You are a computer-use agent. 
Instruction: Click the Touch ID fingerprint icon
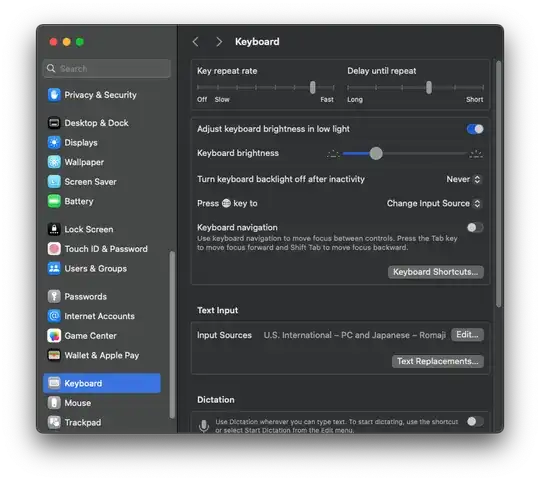(x=54, y=249)
